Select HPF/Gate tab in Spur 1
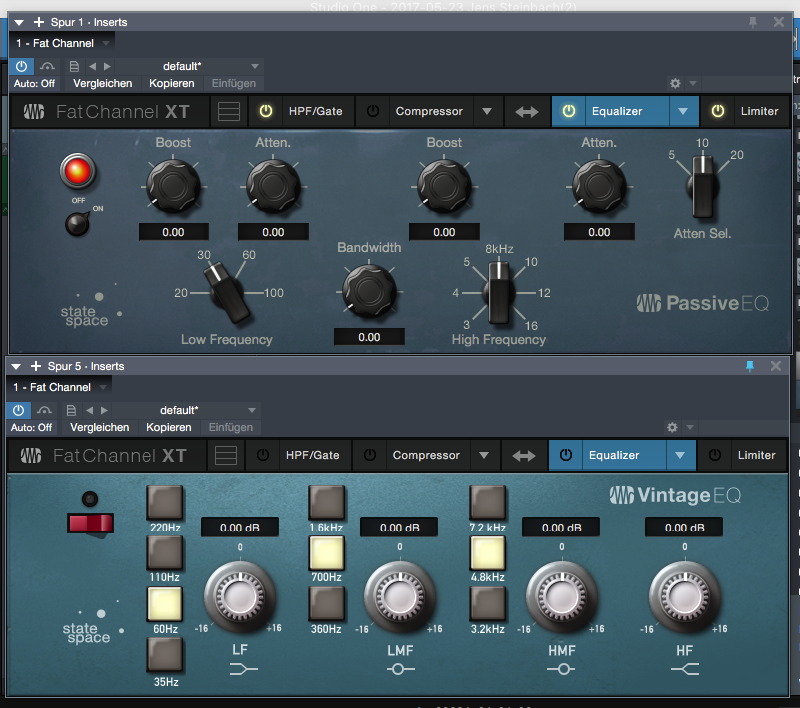The image size is (800, 708). point(315,111)
